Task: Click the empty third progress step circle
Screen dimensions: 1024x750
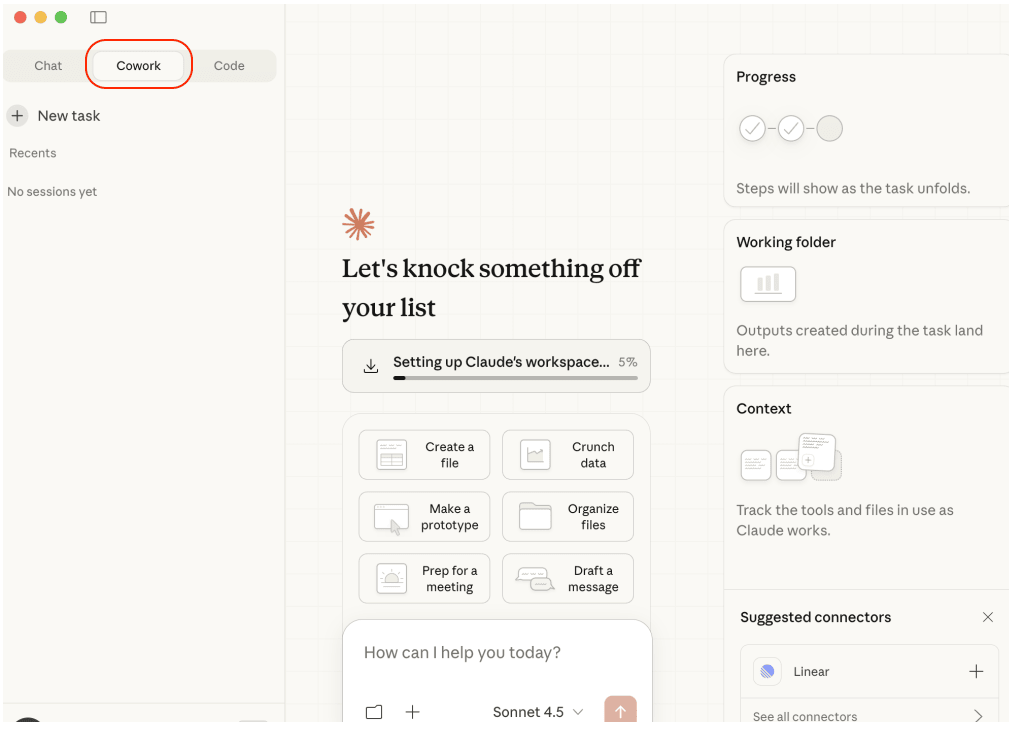Action: [829, 129]
